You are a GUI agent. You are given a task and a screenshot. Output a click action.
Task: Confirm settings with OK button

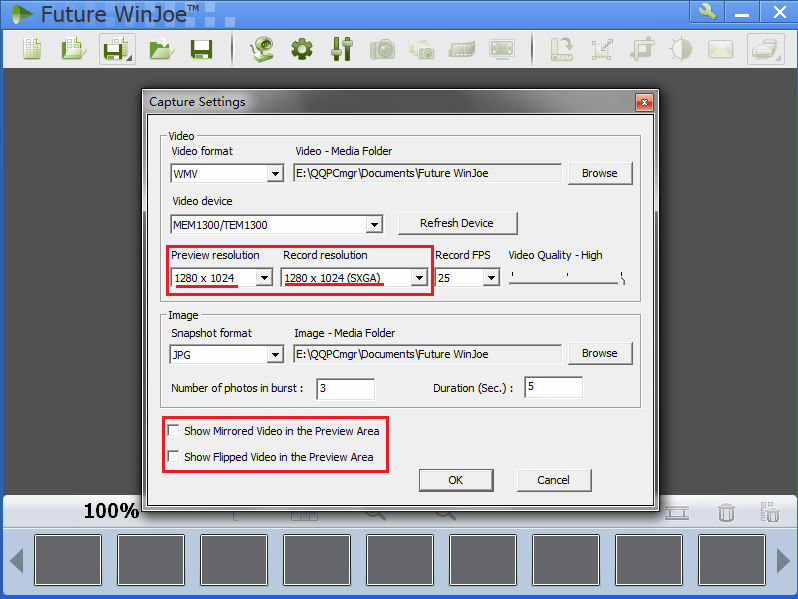456,480
